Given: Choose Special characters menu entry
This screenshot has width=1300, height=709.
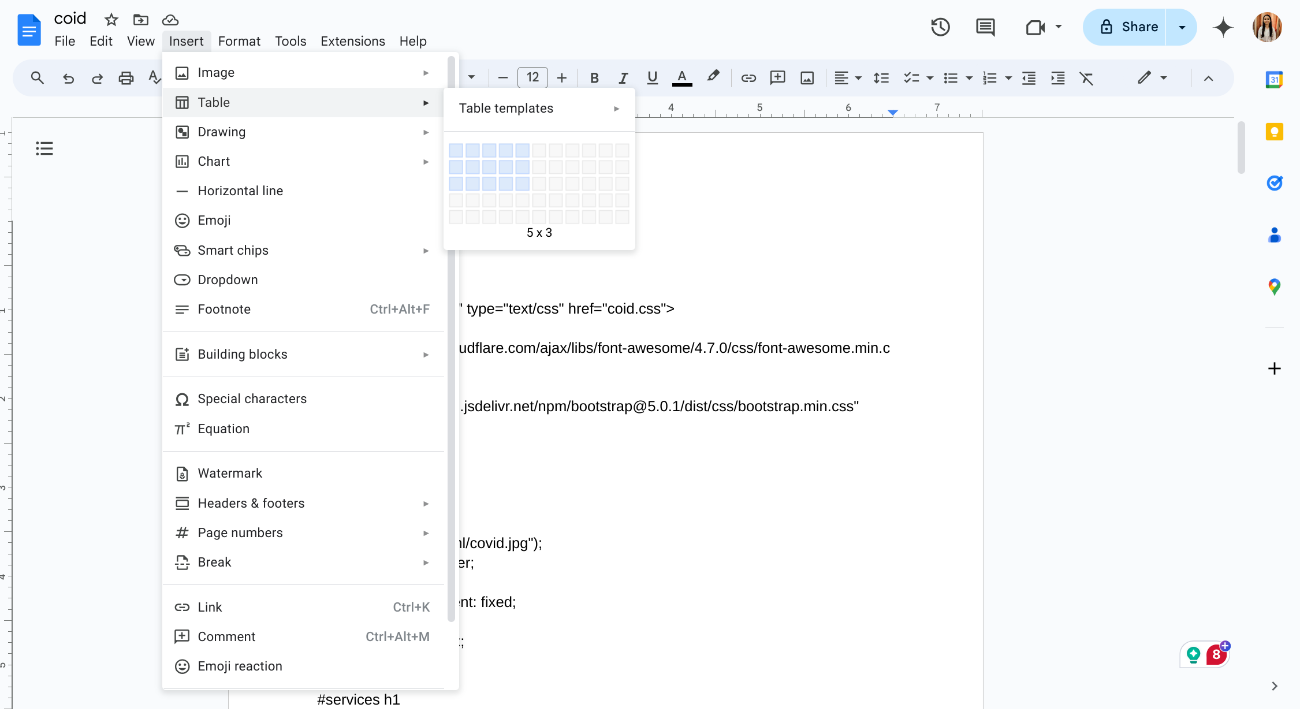Looking at the screenshot, I should (x=252, y=398).
